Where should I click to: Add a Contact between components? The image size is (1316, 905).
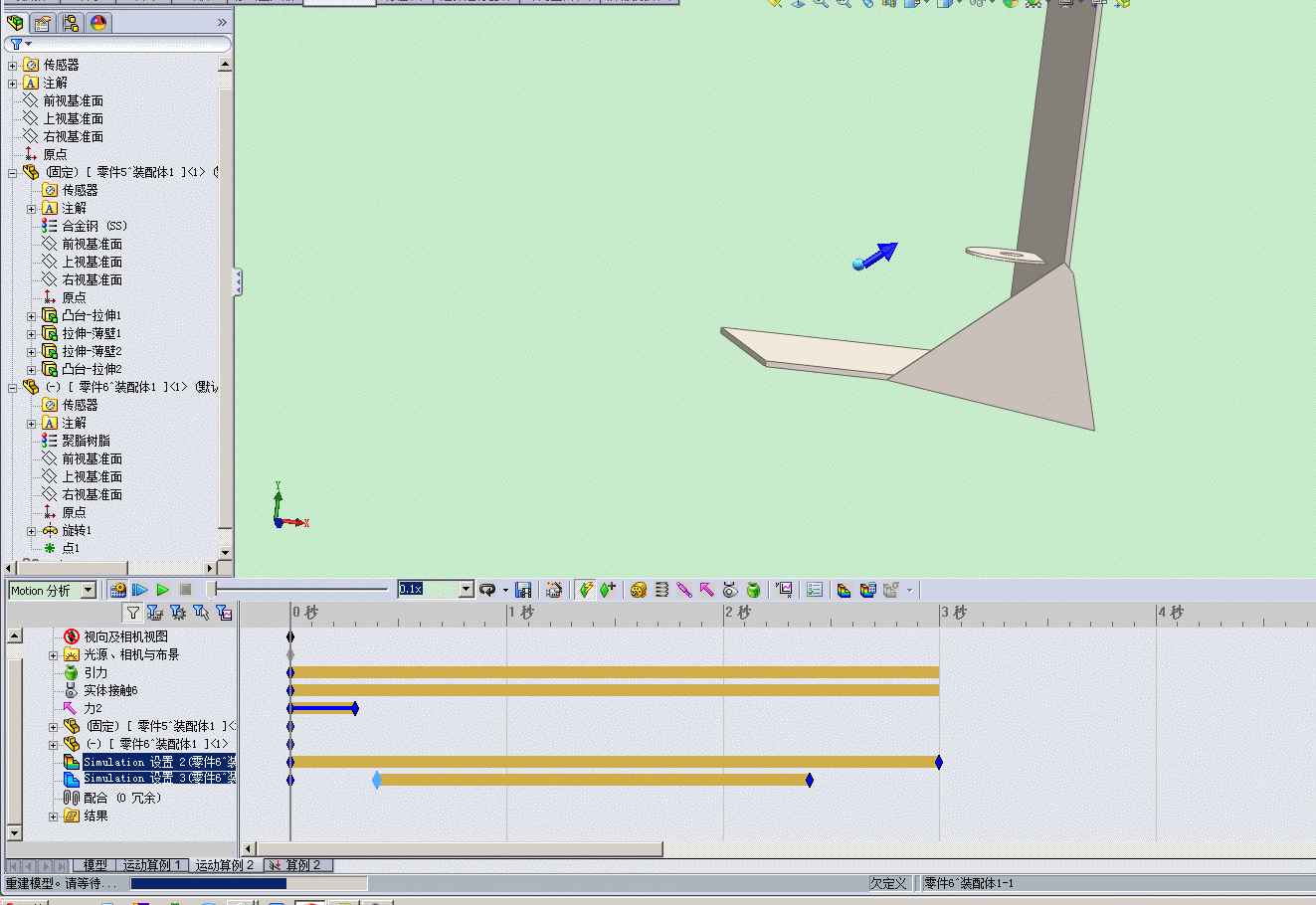coord(730,590)
